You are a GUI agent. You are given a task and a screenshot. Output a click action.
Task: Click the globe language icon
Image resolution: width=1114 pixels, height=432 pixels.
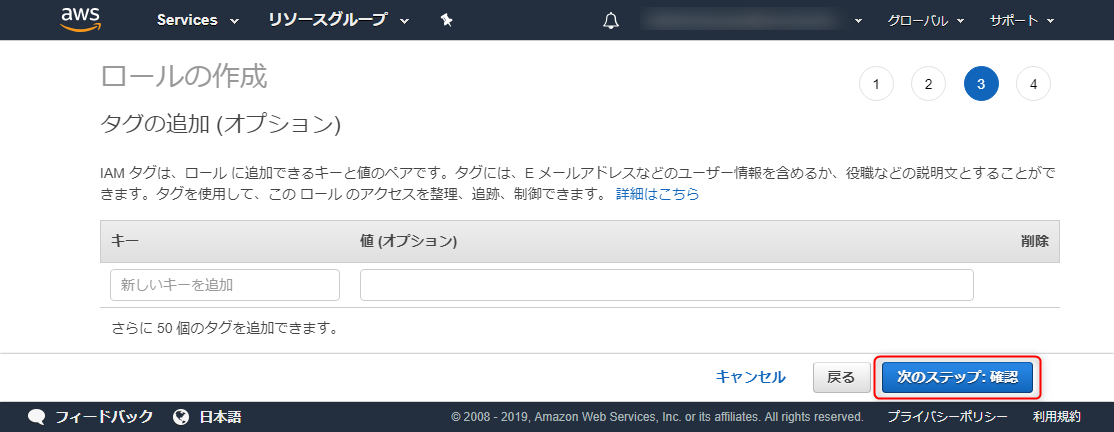(x=181, y=416)
